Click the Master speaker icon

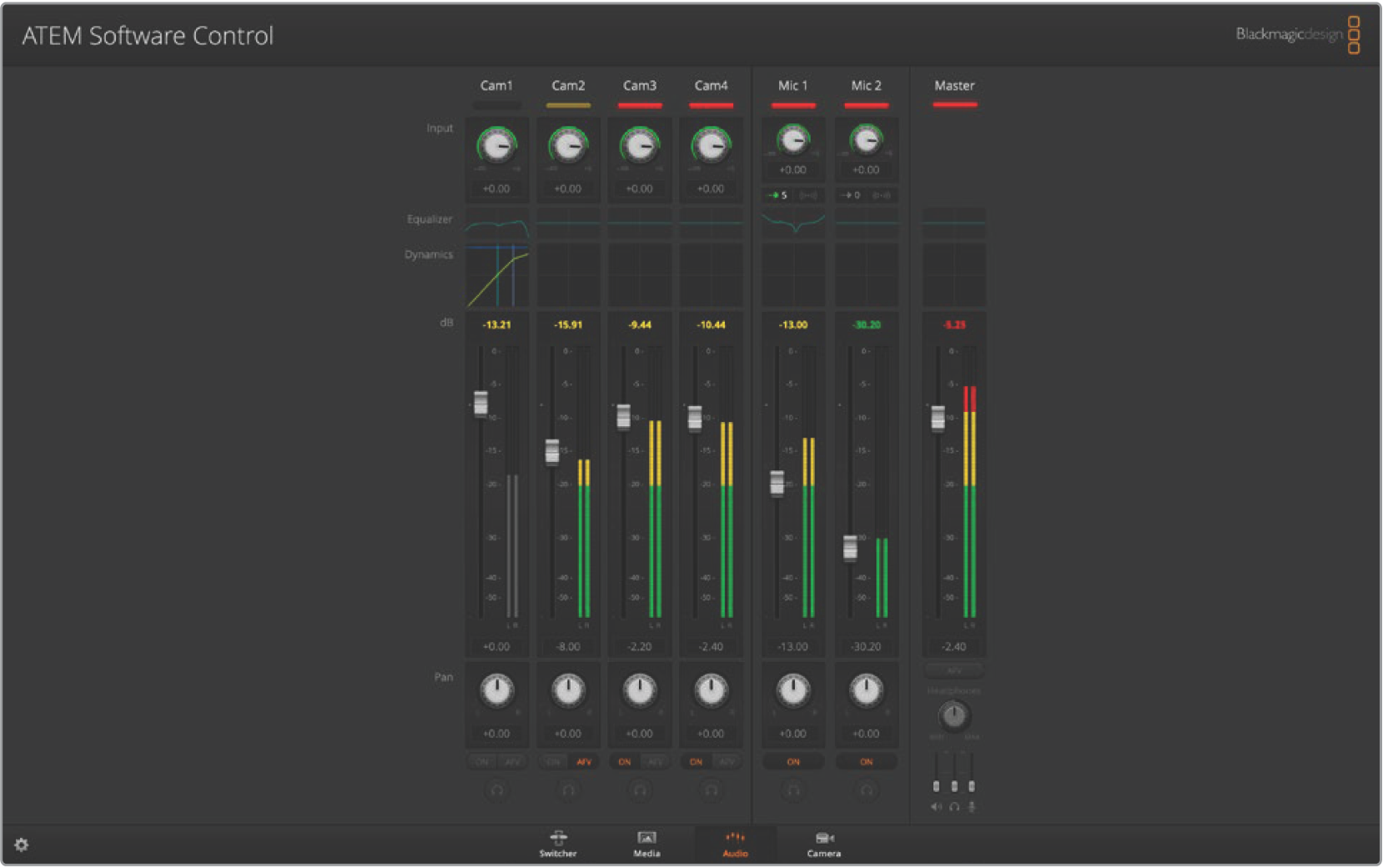[936, 807]
